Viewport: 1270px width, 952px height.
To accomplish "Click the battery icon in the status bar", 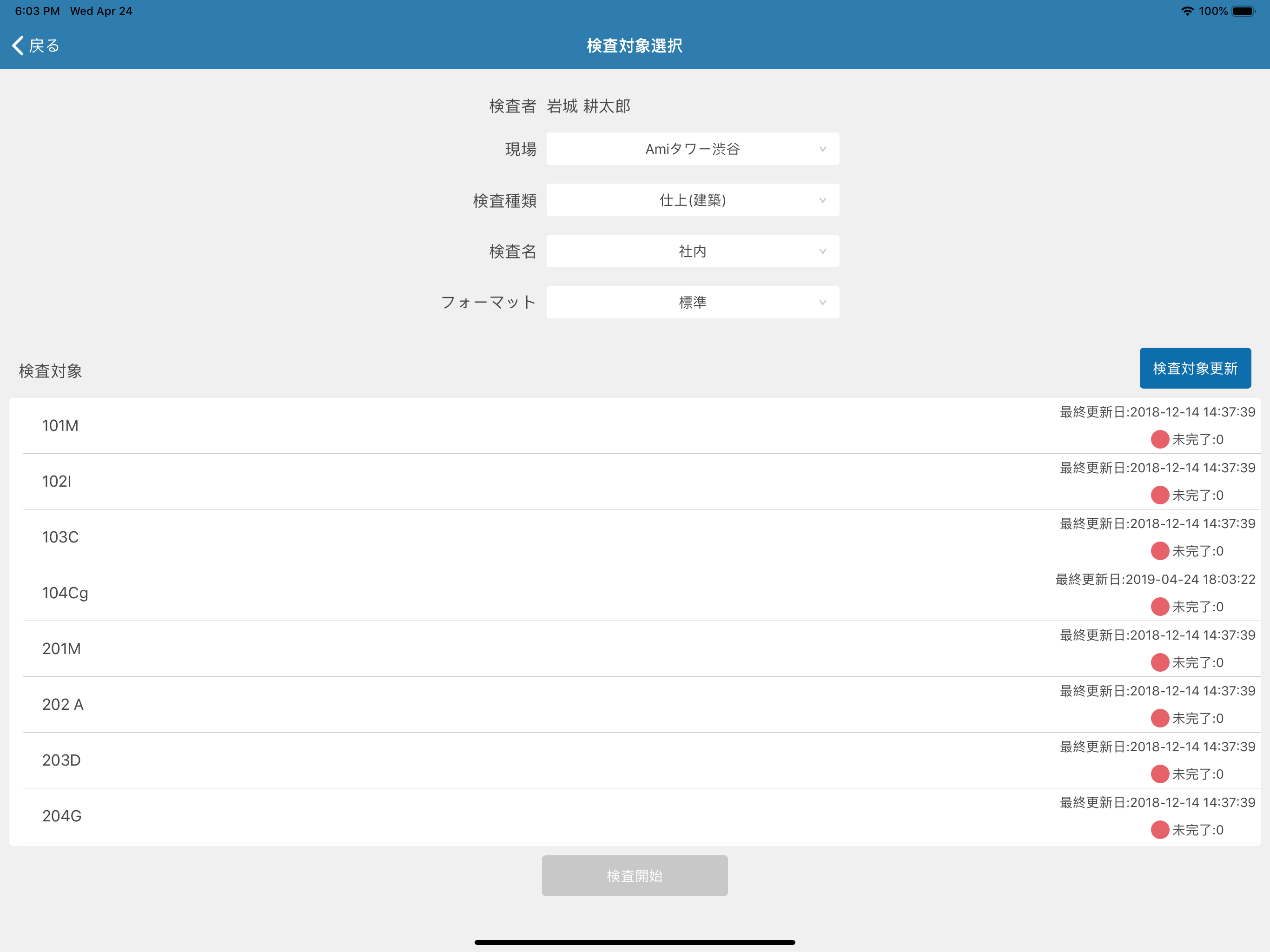I will click(x=1244, y=11).
